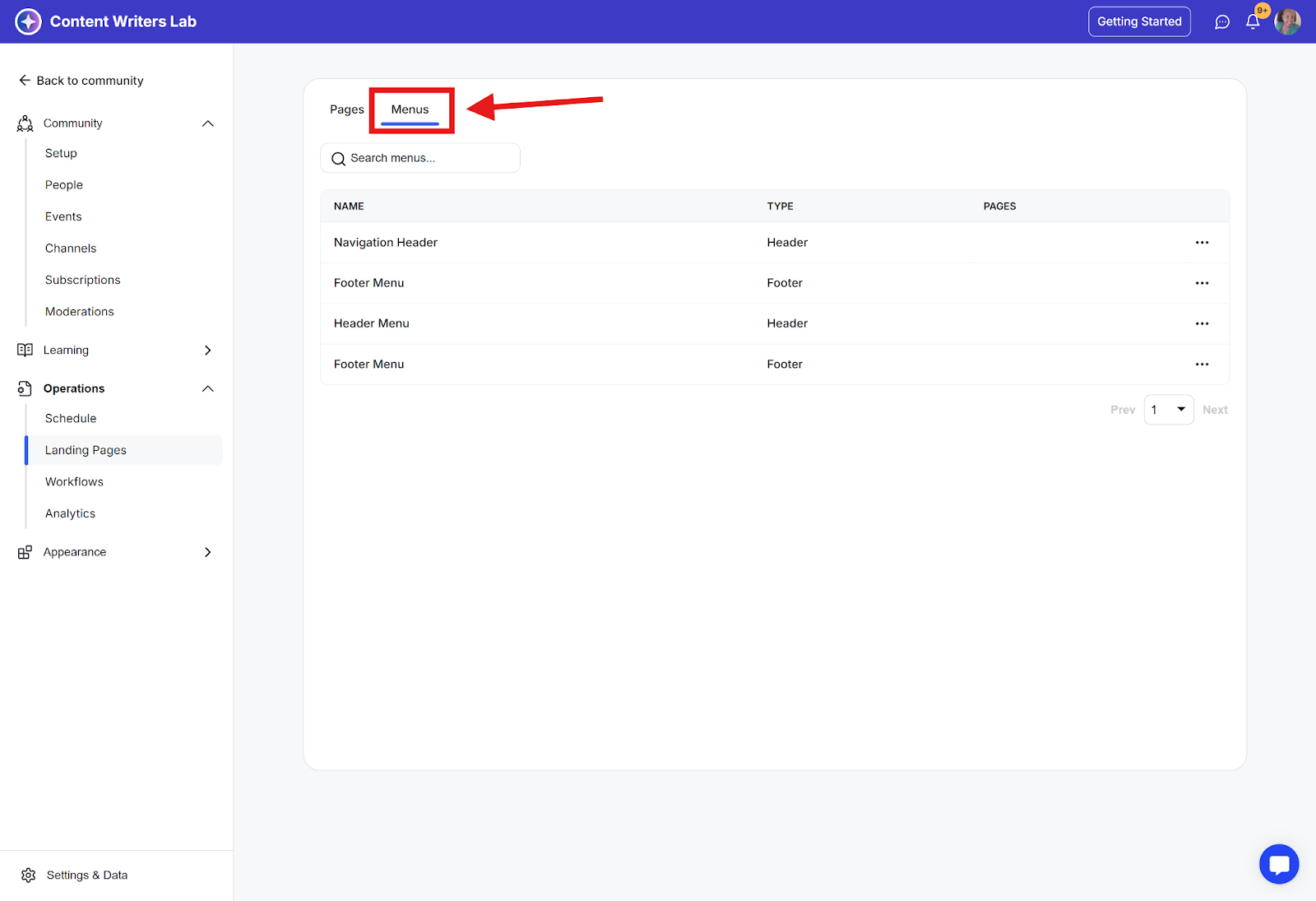The image size is (1316, 901).
Task: Click the TYPE column header
Action: 781,207
